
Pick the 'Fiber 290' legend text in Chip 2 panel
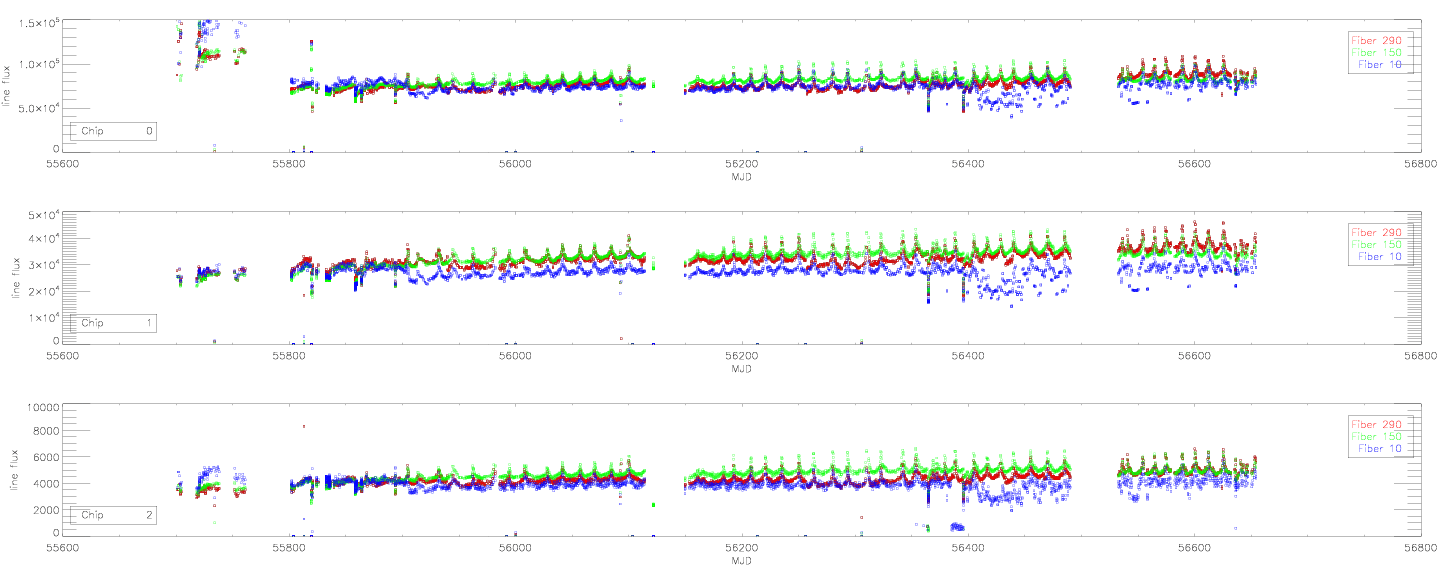click(1375, 424)
